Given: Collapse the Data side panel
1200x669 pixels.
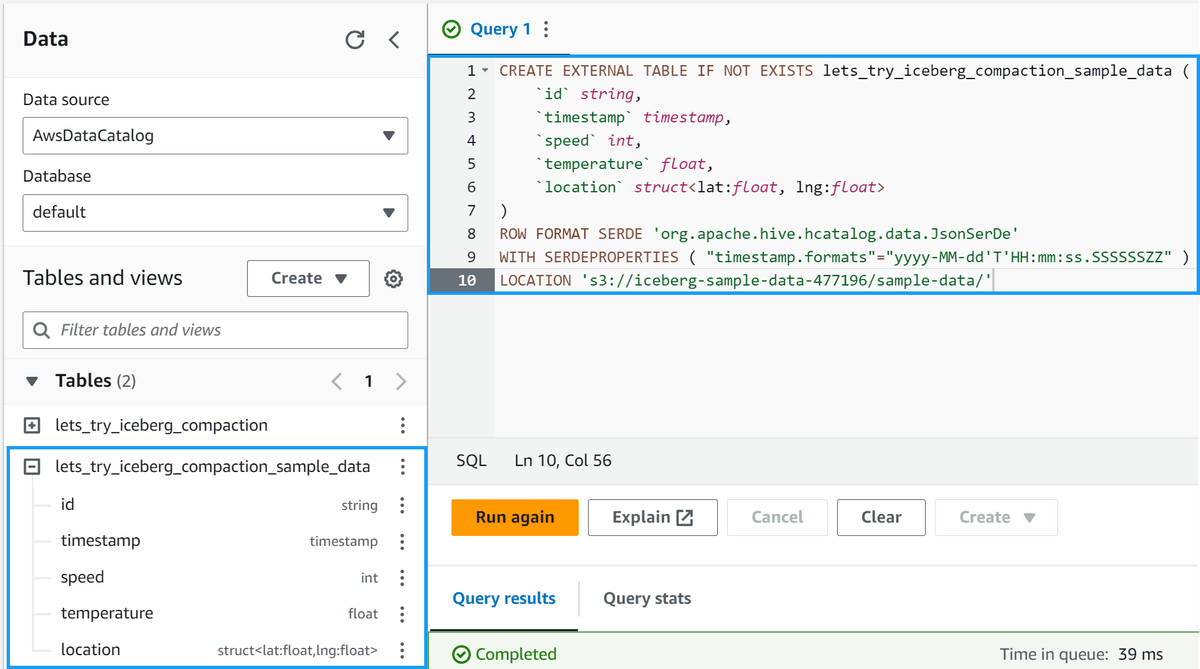Looking at the screenshot, I should tap(394, 40).
